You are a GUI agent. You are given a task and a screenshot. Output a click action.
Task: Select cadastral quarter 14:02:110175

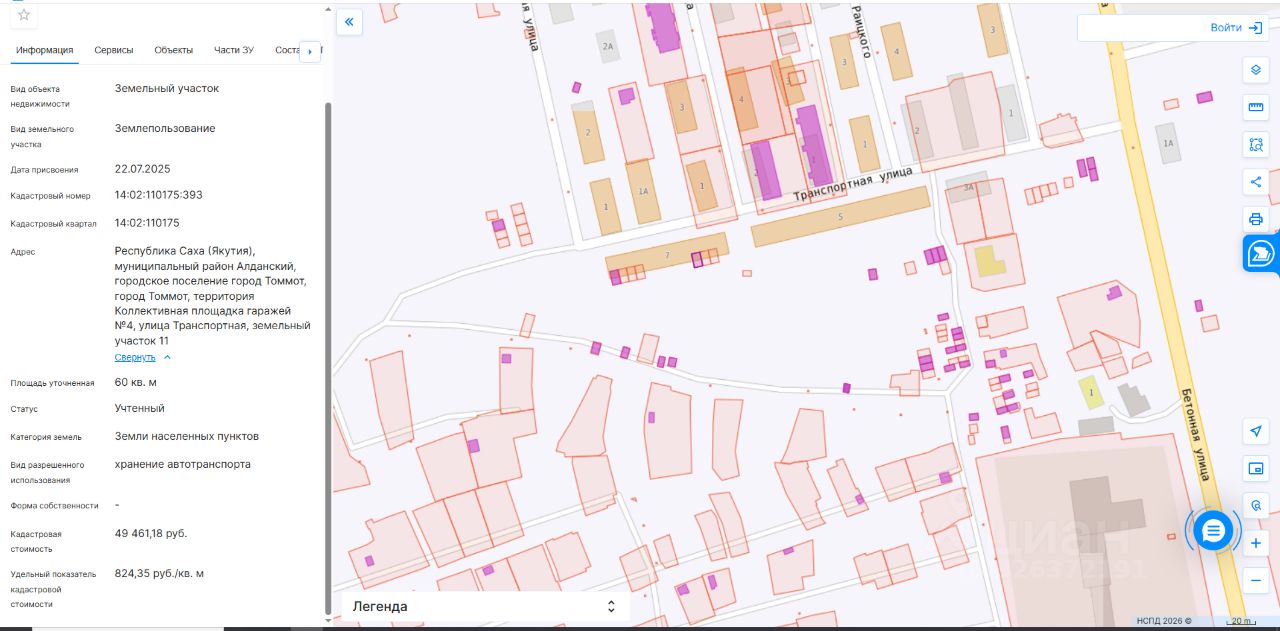tap(147, 223)
